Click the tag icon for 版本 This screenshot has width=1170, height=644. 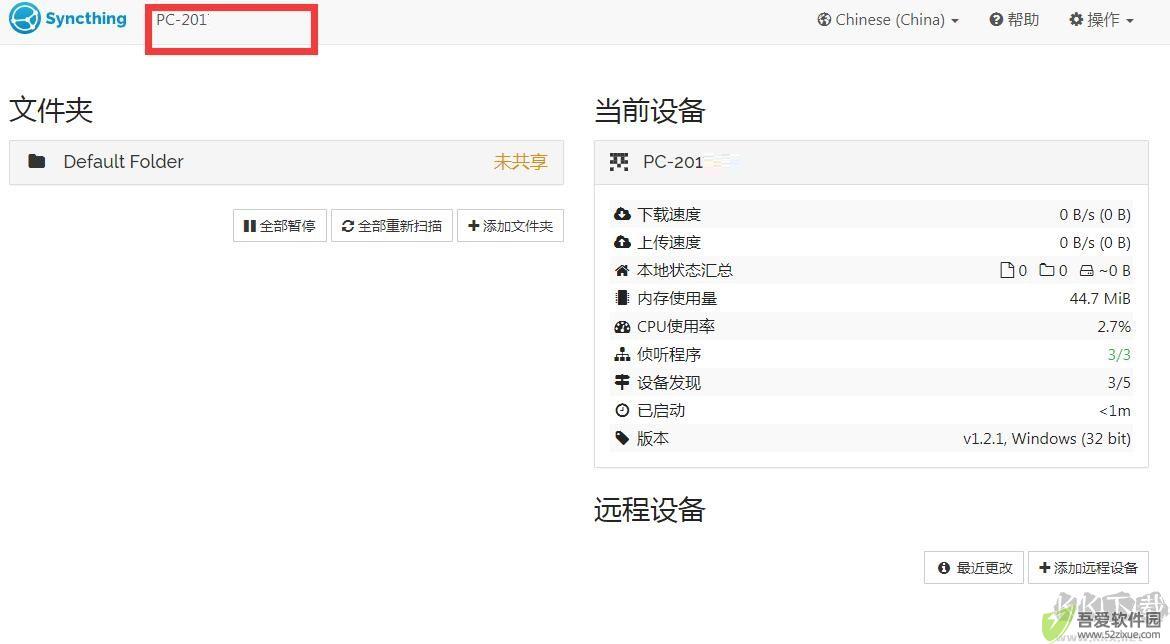[x=622, y=439]
